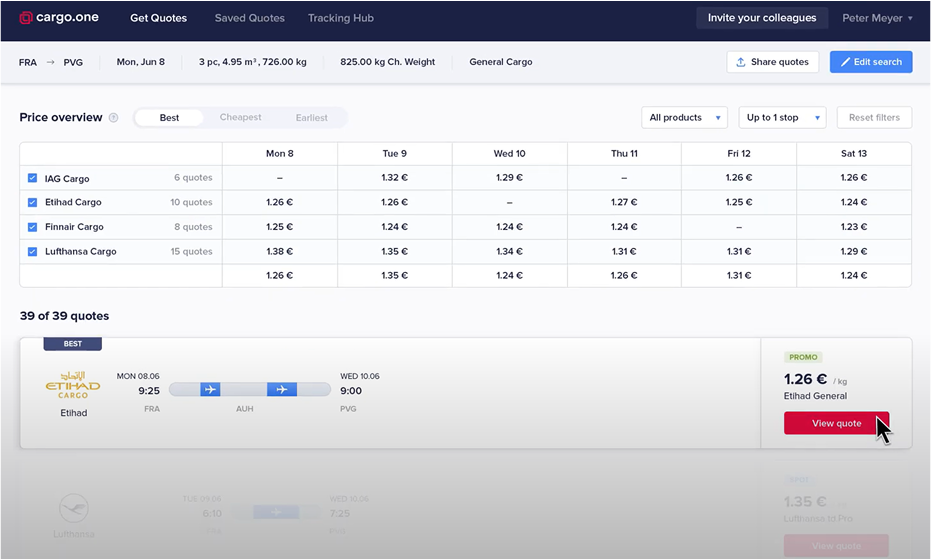The height and width of the screenshot is (560, 931).
Task: Switch price overview to Cheapest
Action: pos(240,118)
